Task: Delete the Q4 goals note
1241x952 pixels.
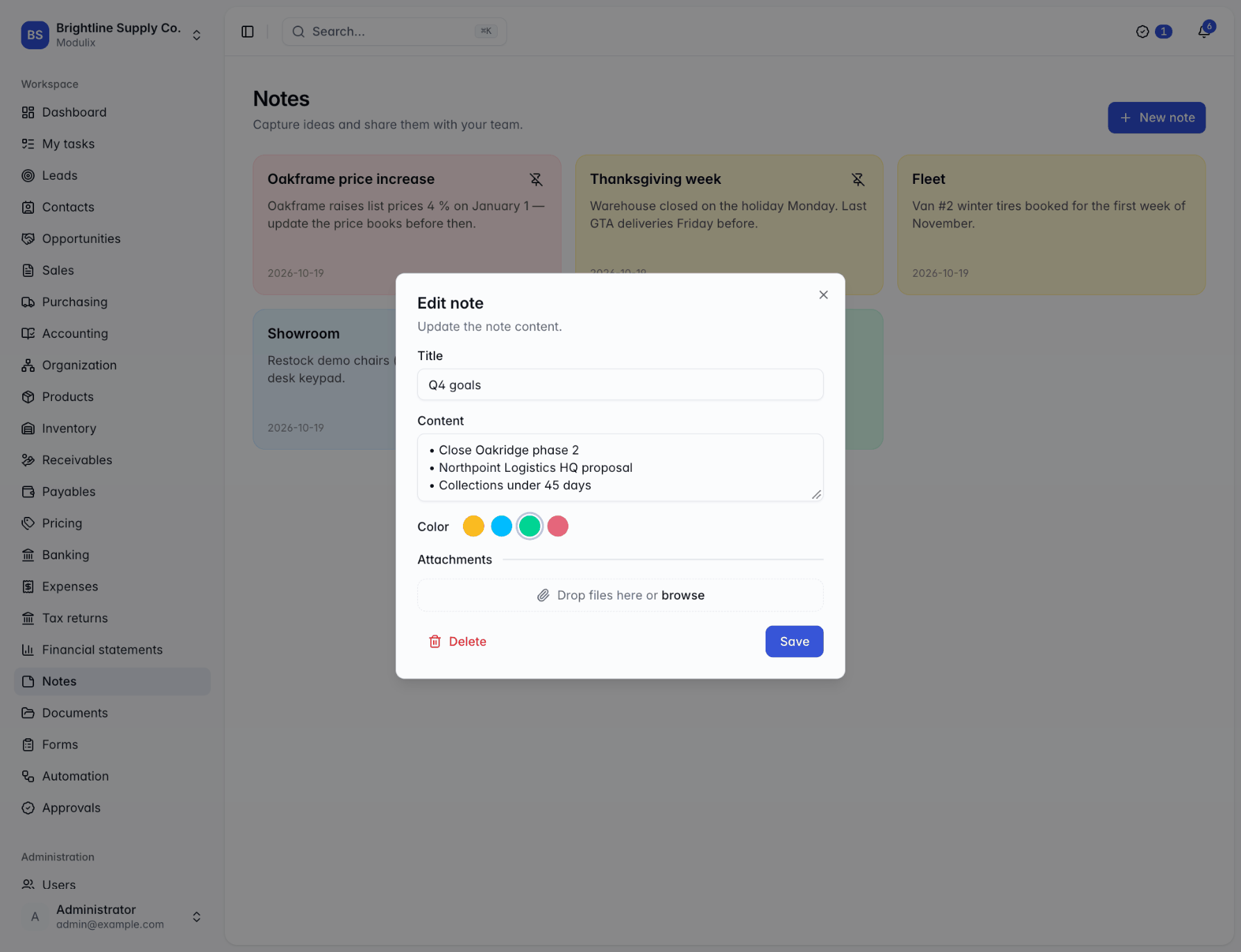Action: [x=457, y=641]
